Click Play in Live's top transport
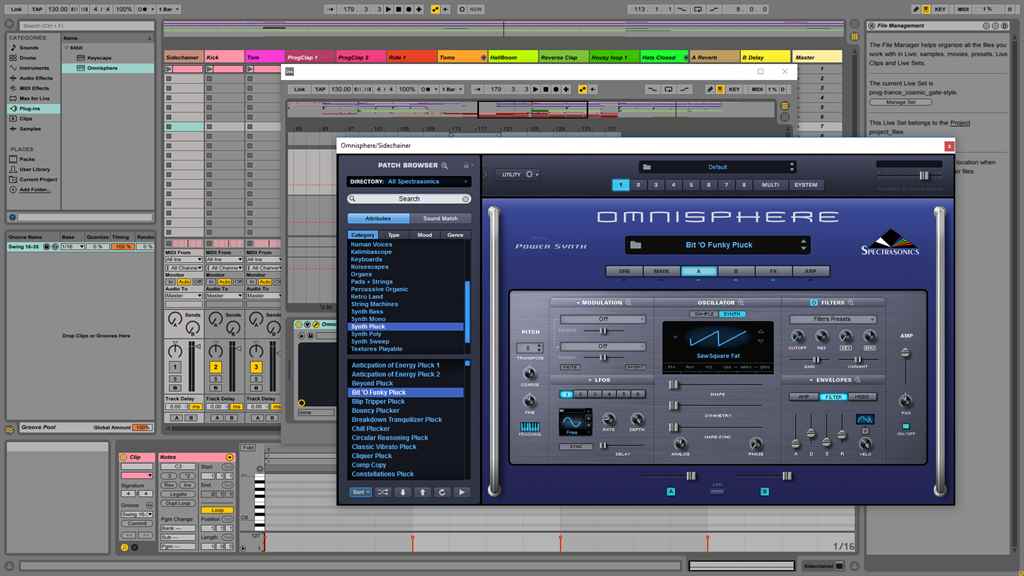Screen dimensions: 1024x576 pos(389,9)
